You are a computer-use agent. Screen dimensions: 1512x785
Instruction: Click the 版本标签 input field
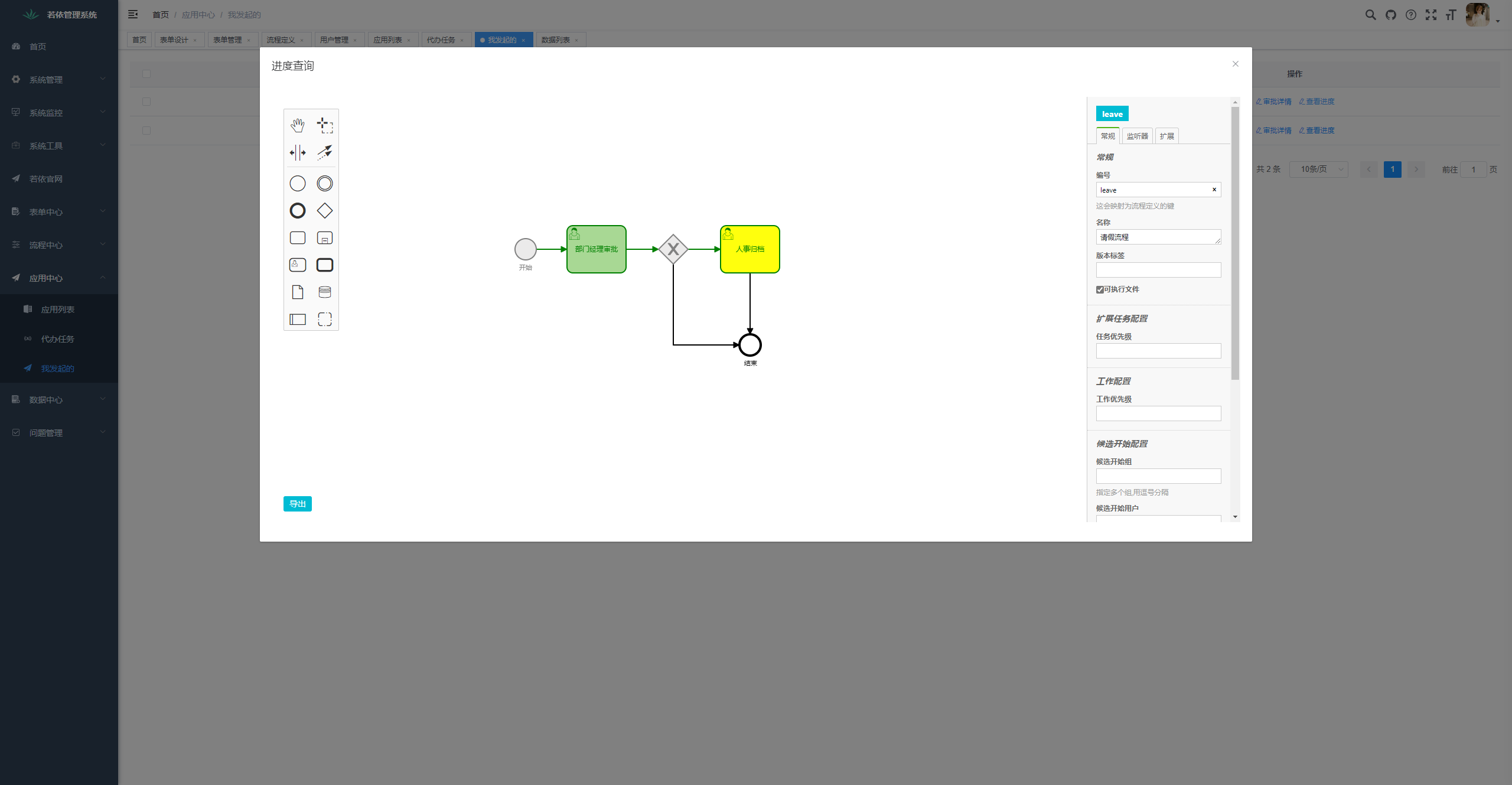tap(1158, 270)
